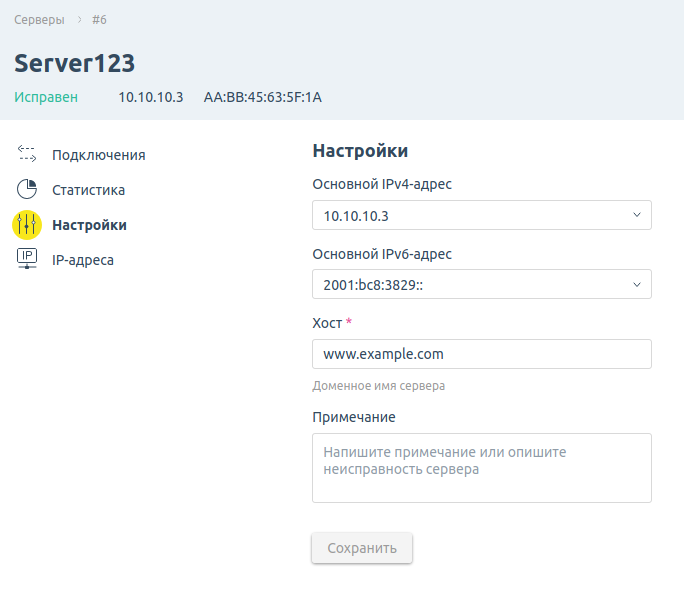
Task: Click the #6 breadcrumb item
Action: point(99,19)
